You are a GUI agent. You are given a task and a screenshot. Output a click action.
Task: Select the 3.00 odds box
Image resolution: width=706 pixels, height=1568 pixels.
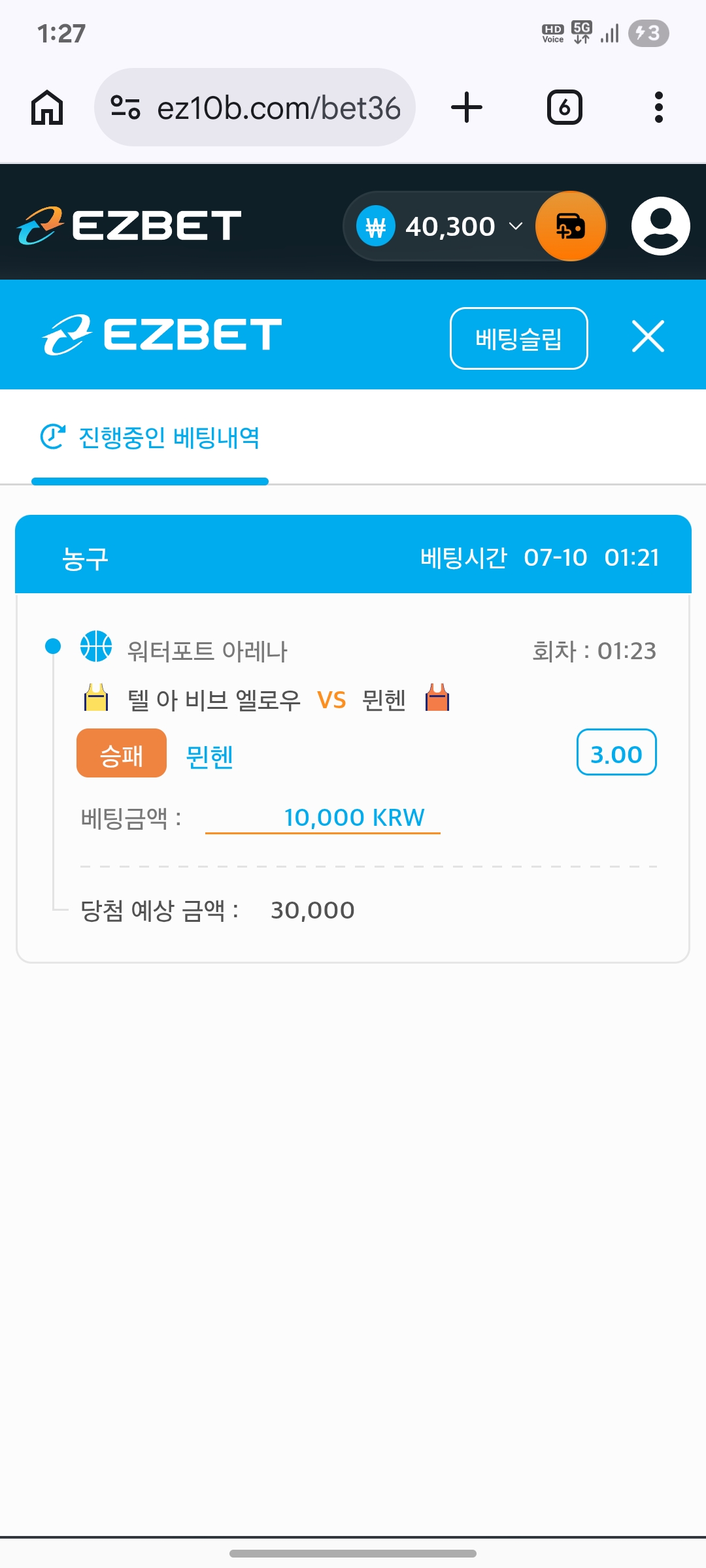pyautogui.click(x=616, y=752)
